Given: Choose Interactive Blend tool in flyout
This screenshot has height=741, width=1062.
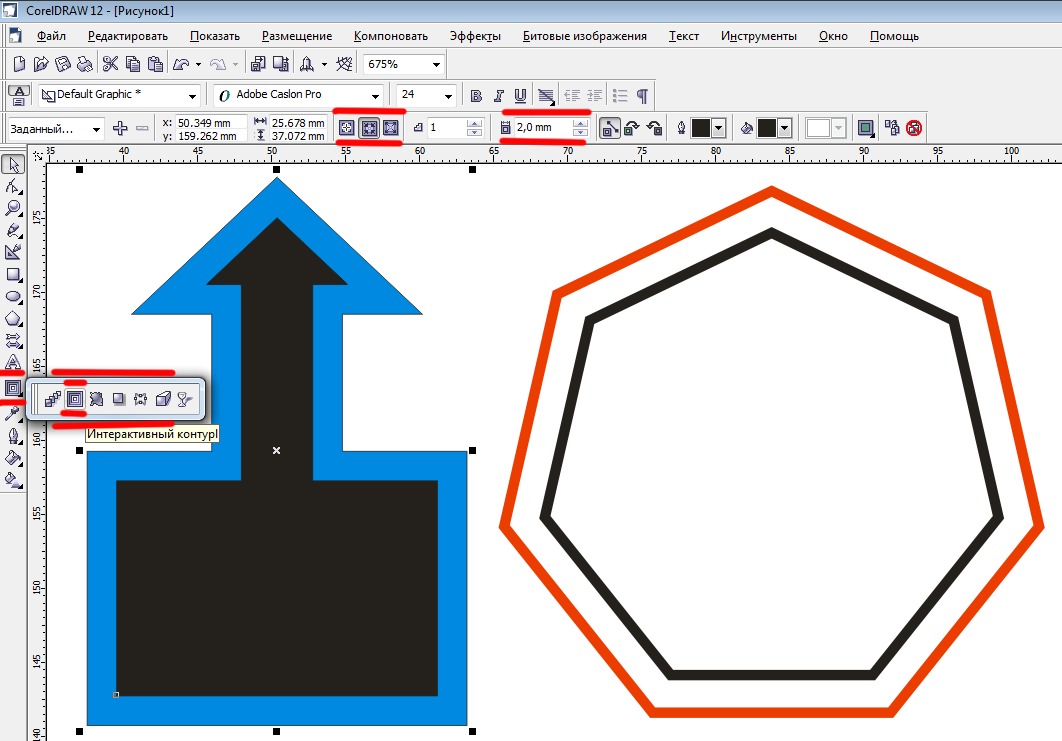Looking at the screenshot, I should pos(53,400).
